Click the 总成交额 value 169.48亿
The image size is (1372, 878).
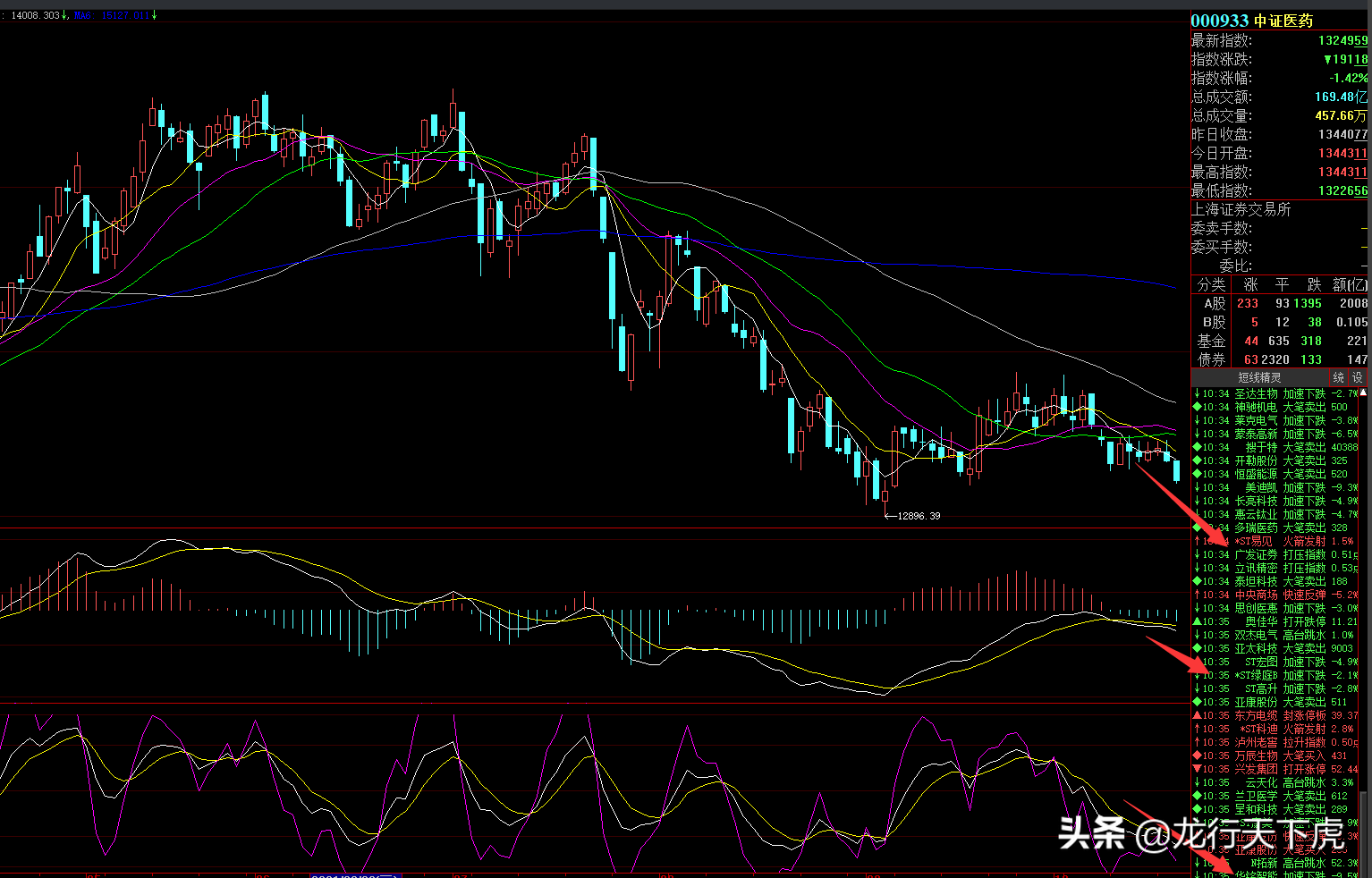click(x=1341, y=97)
